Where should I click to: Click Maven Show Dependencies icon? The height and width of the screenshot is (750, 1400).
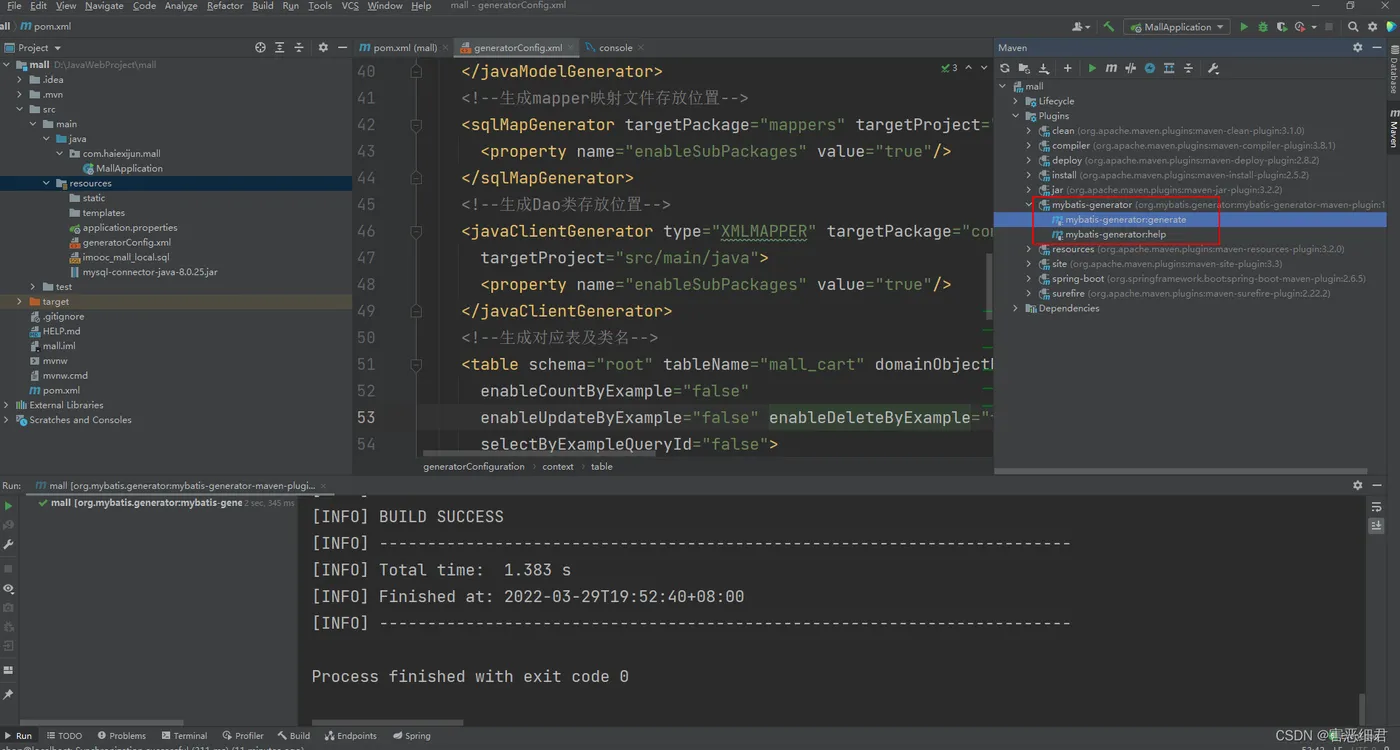tap(1169, 68)
